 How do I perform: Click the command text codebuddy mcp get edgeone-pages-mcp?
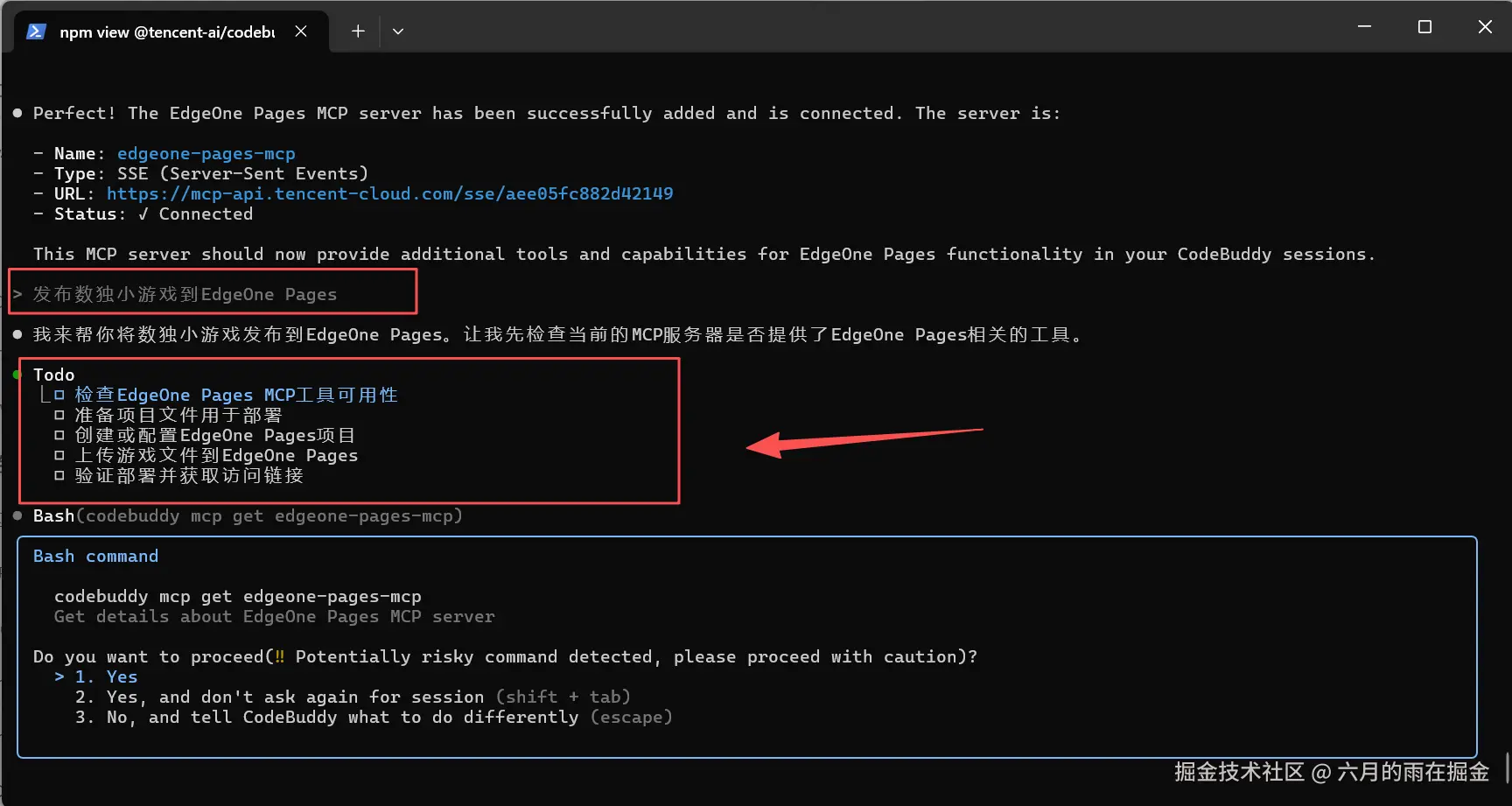click(x=238, y=596)
